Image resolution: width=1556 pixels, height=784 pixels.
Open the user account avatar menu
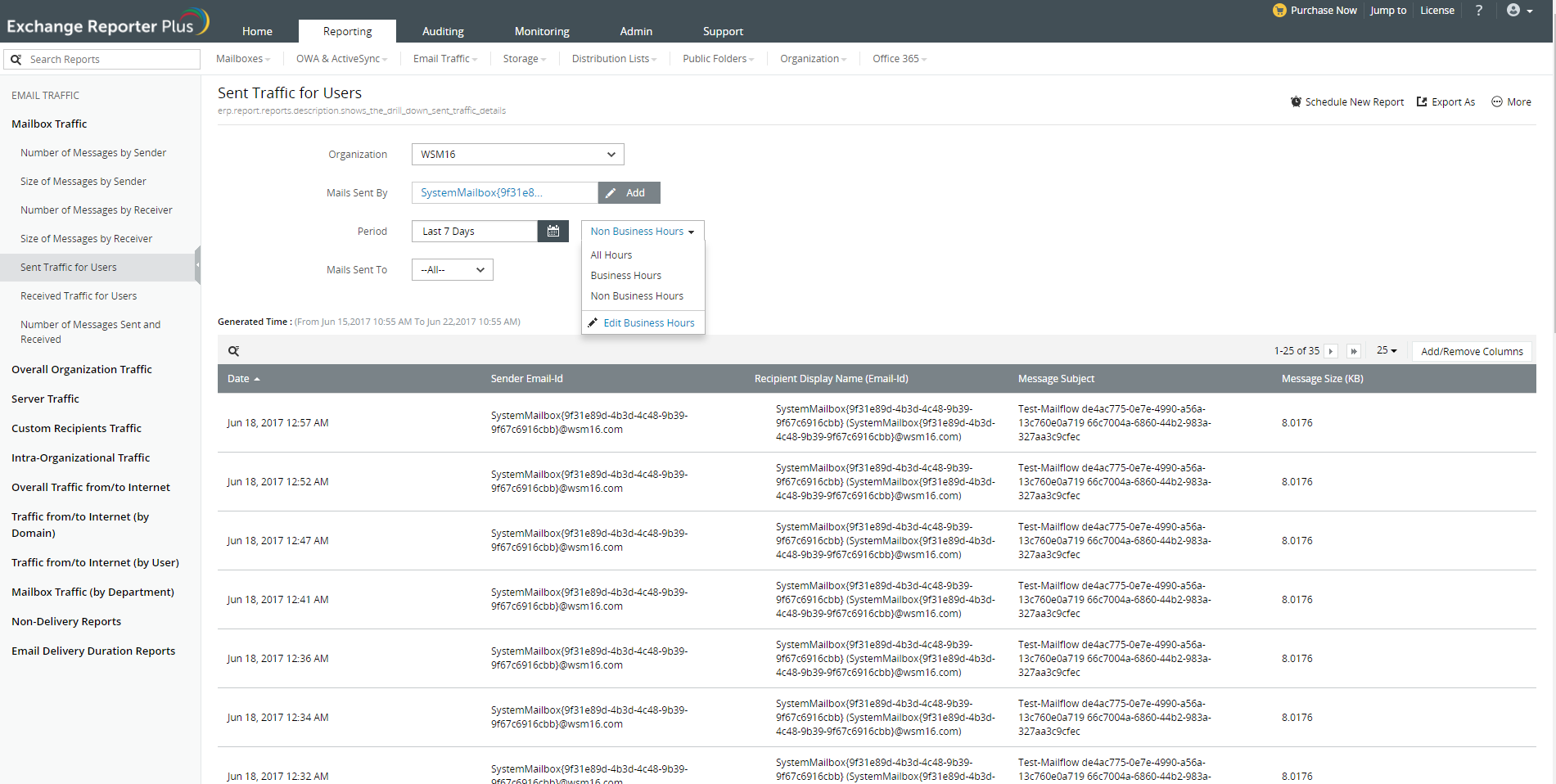tap(1518, 11)
